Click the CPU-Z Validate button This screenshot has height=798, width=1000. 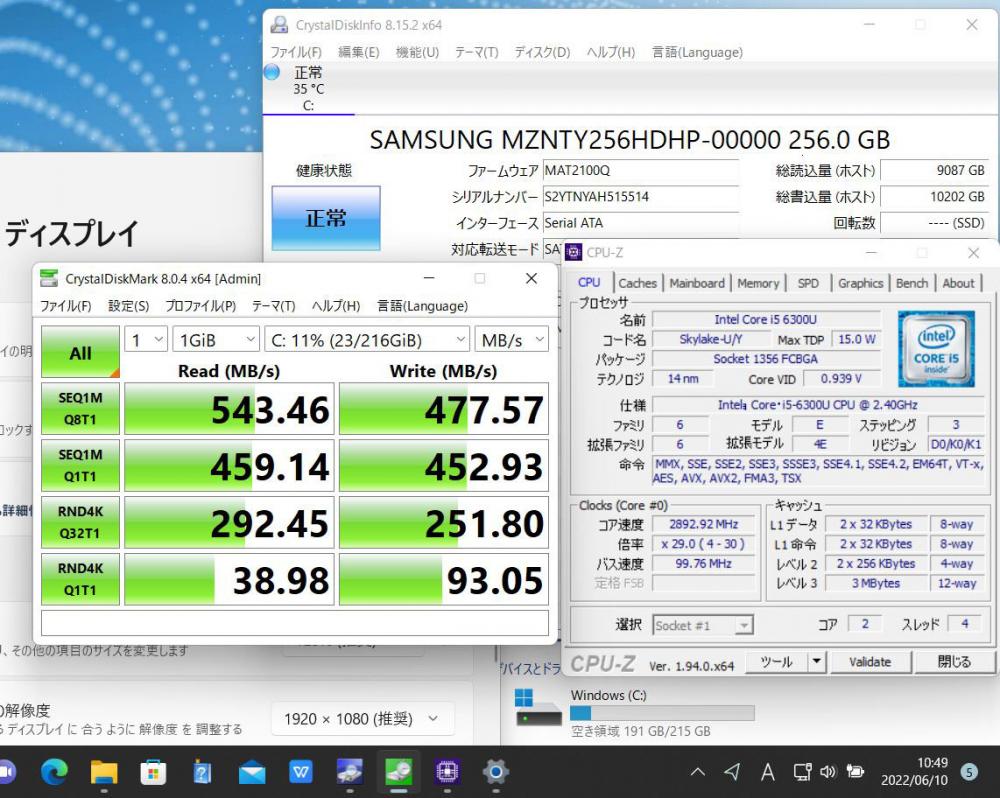tap(870, 661)
